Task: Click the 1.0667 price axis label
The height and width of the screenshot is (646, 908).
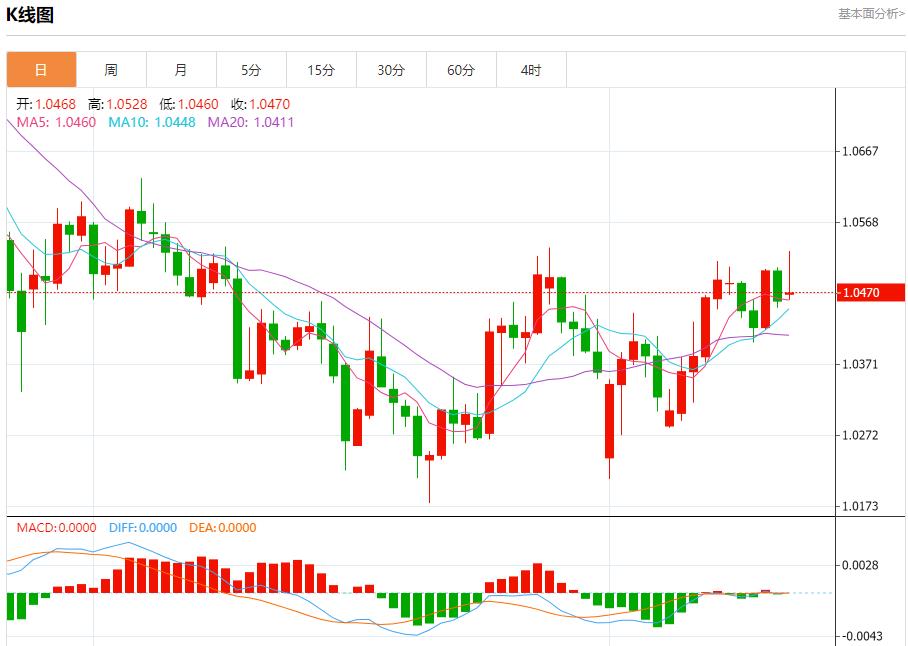Action: 860,152
